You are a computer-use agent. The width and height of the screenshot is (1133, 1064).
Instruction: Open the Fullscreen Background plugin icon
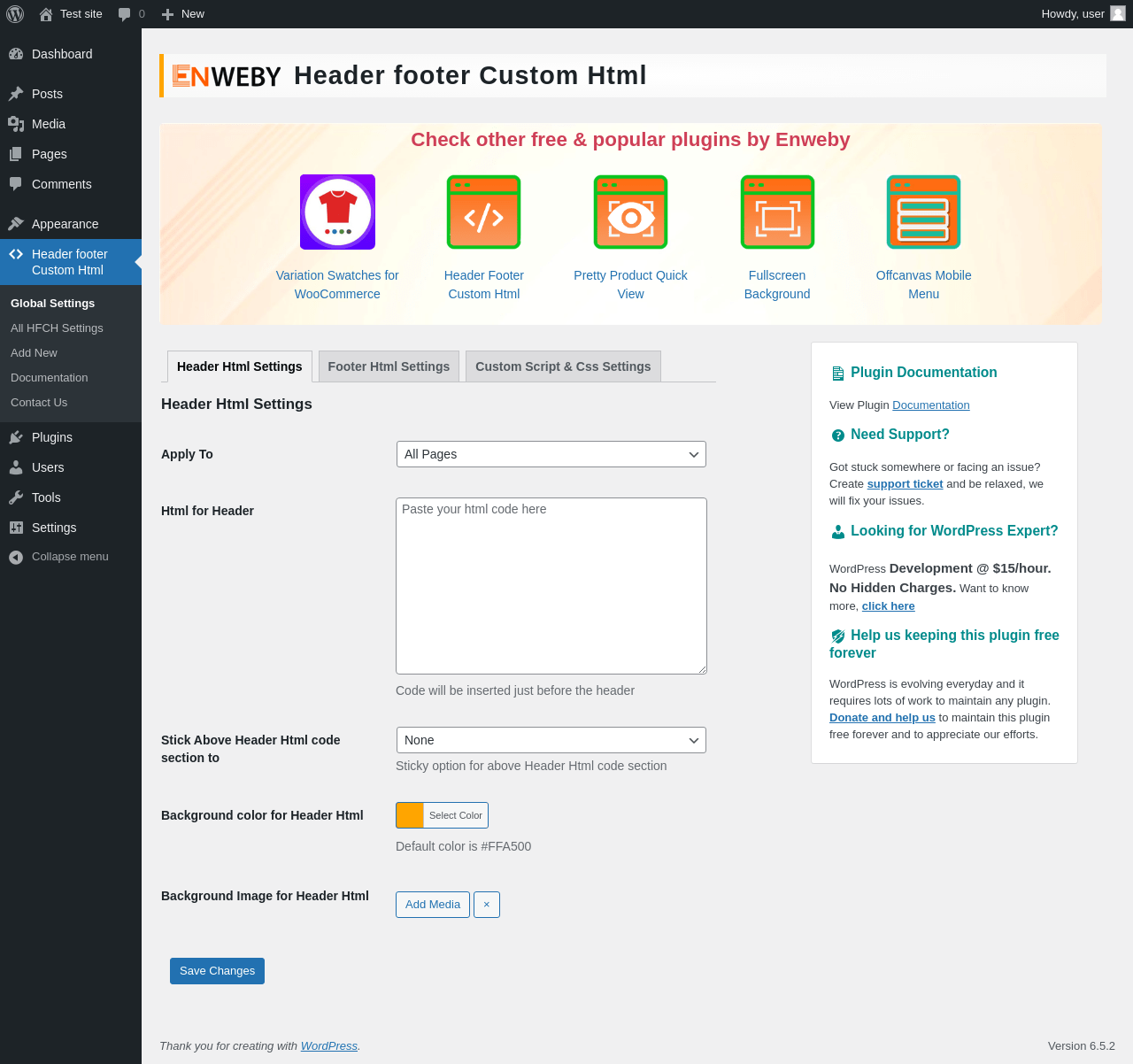777,212
